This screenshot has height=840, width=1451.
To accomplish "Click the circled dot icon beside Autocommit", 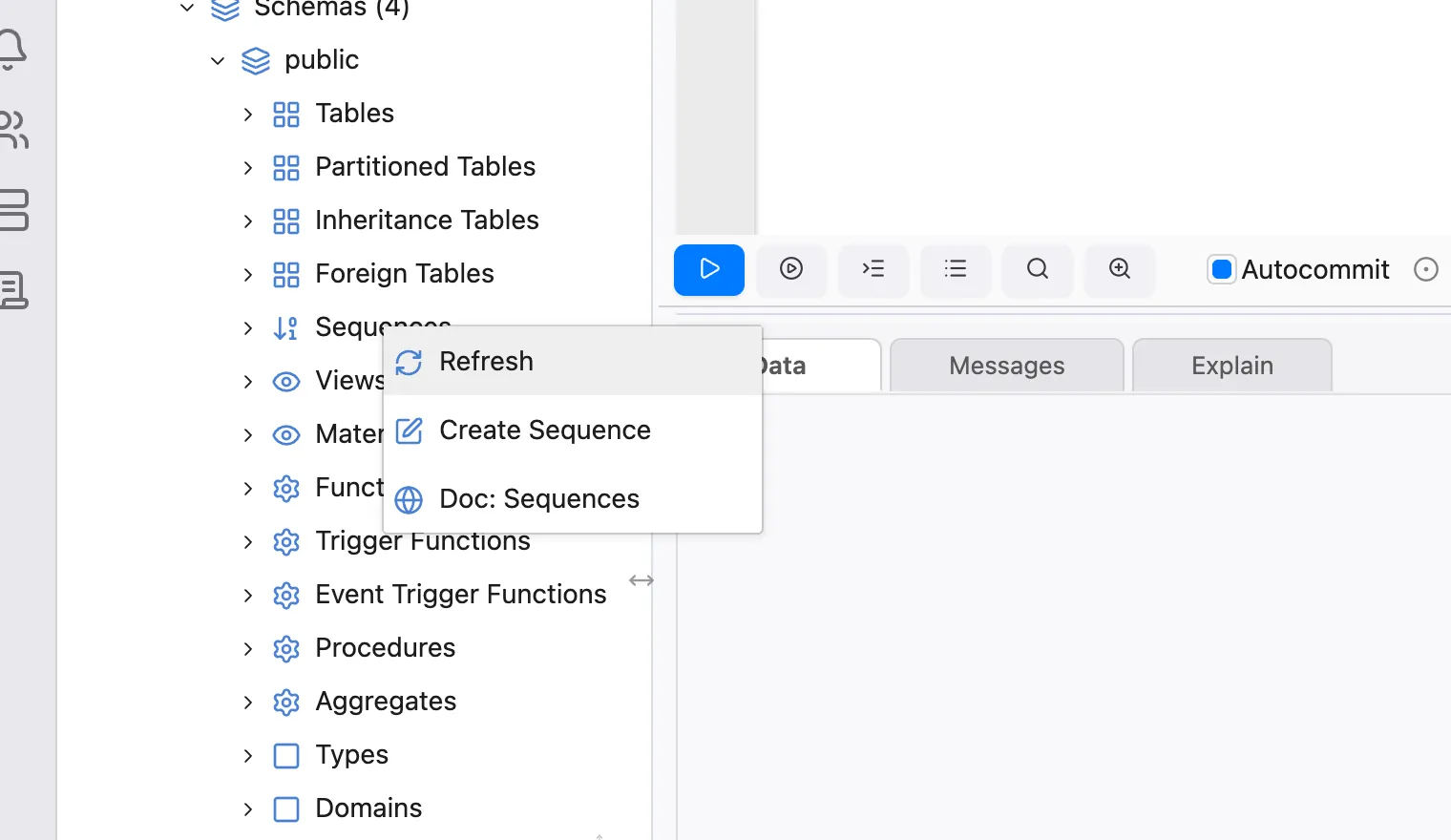I will [x=1425, y=270].
